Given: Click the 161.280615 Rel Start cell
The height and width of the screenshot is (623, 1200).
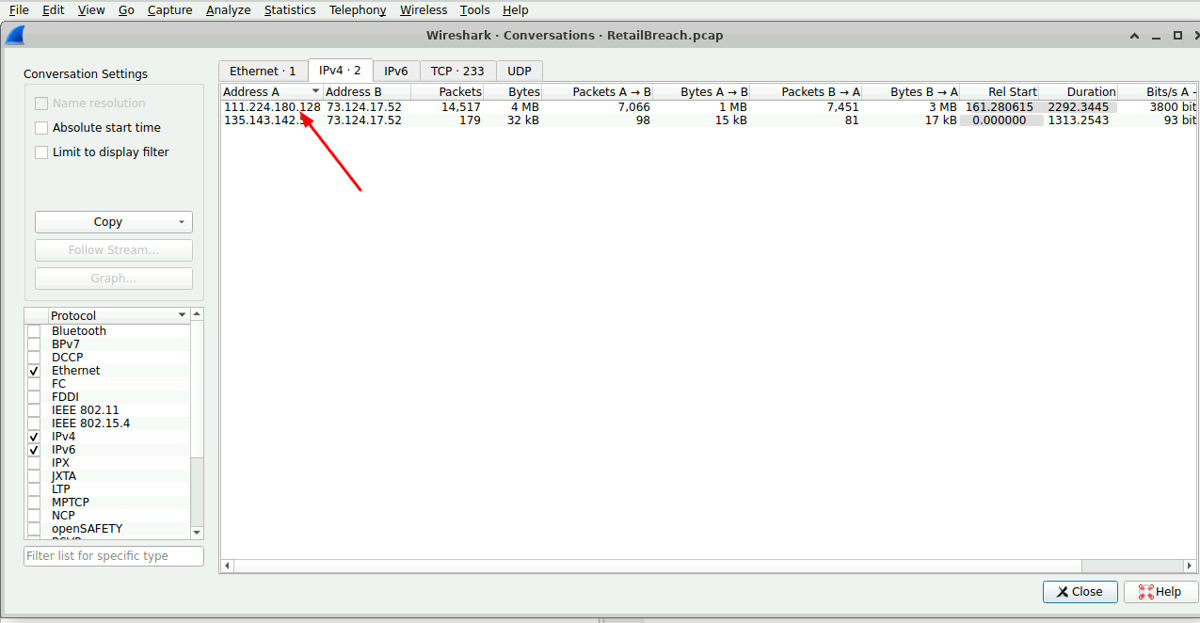Looking at the screenshot, I should coord(999,107).
